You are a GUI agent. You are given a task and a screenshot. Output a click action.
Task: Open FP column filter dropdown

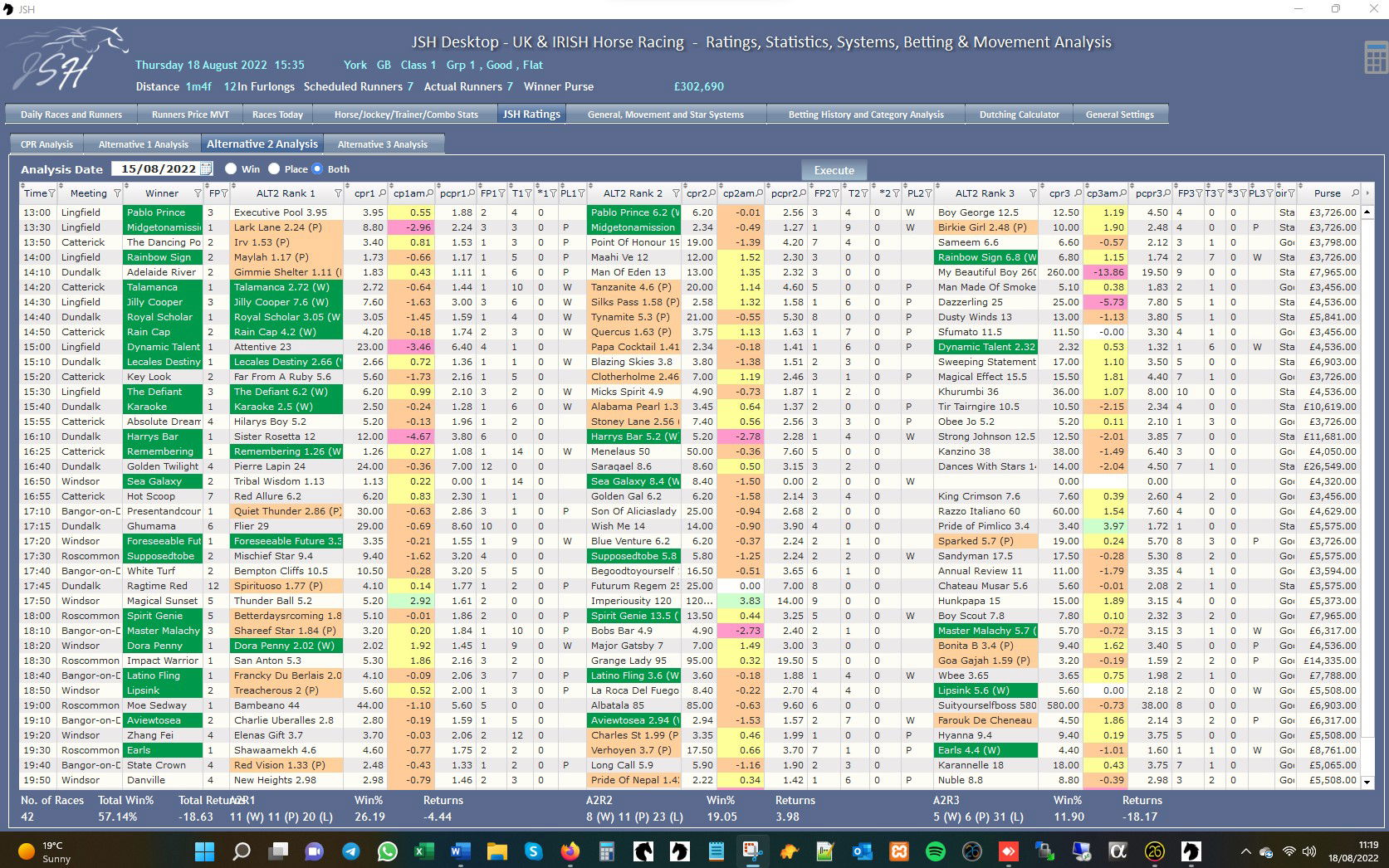(224, 193)
